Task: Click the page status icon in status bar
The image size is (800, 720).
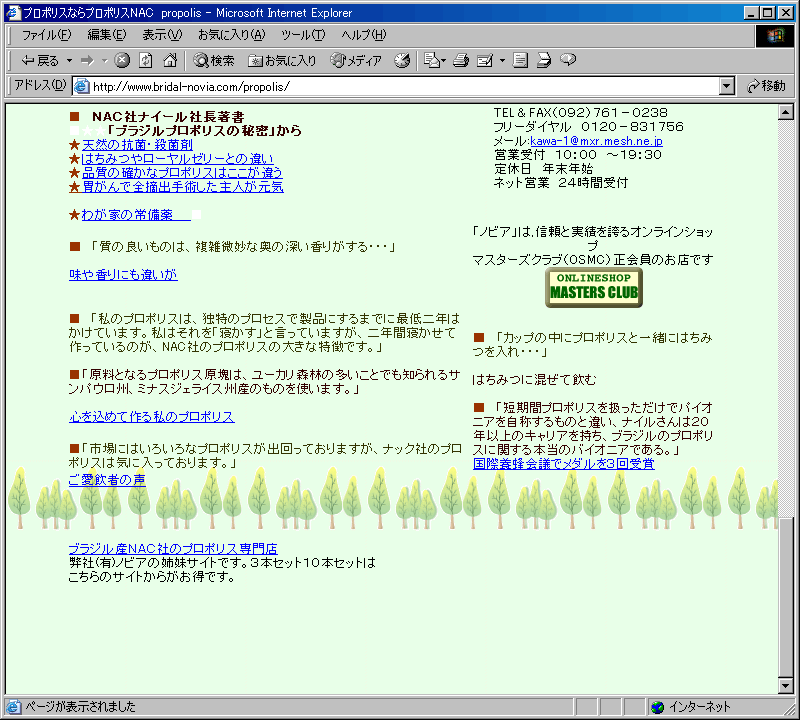Action: tap(13, 707)
